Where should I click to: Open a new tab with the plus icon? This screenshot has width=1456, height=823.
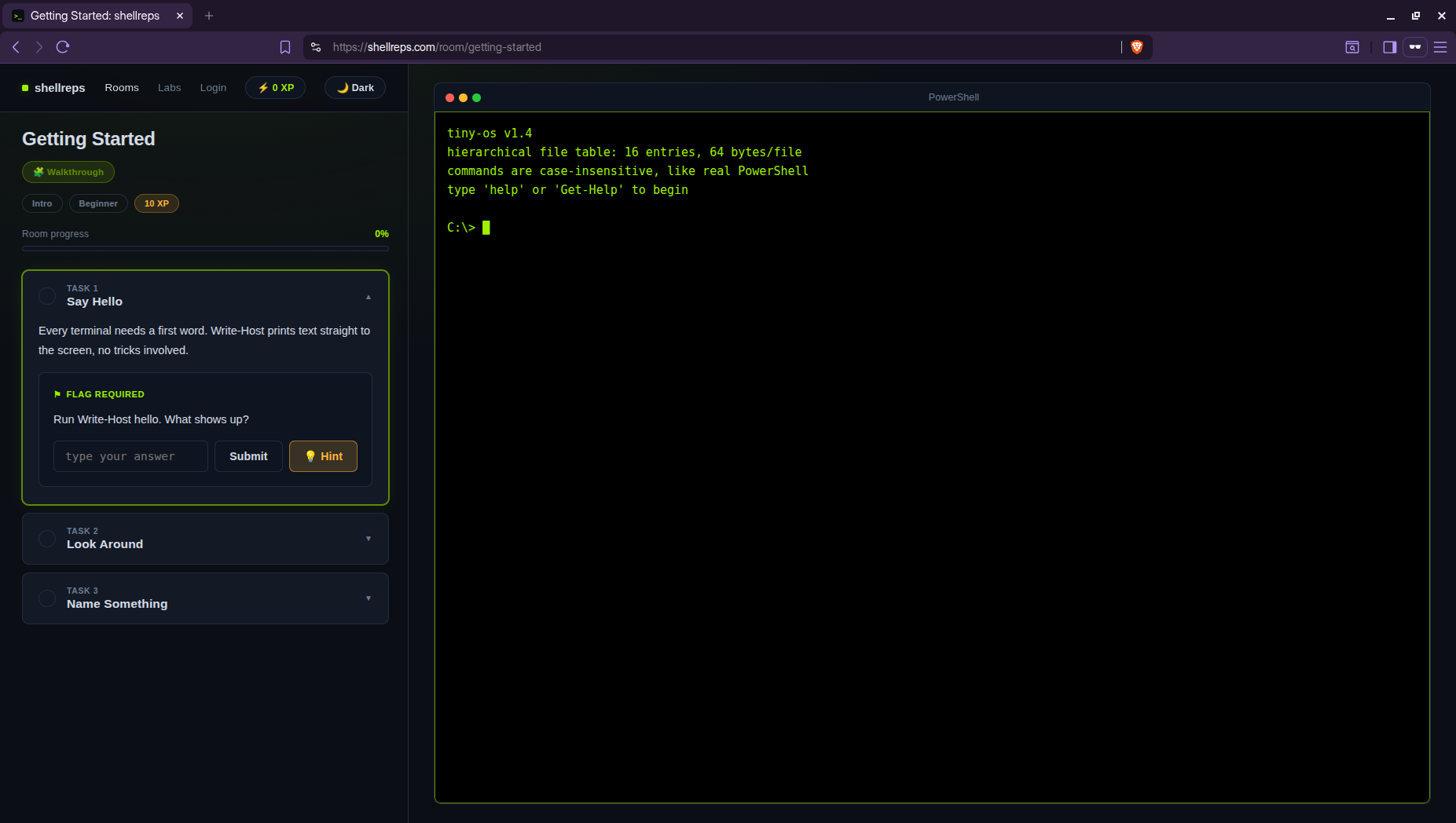coord(209,16)
